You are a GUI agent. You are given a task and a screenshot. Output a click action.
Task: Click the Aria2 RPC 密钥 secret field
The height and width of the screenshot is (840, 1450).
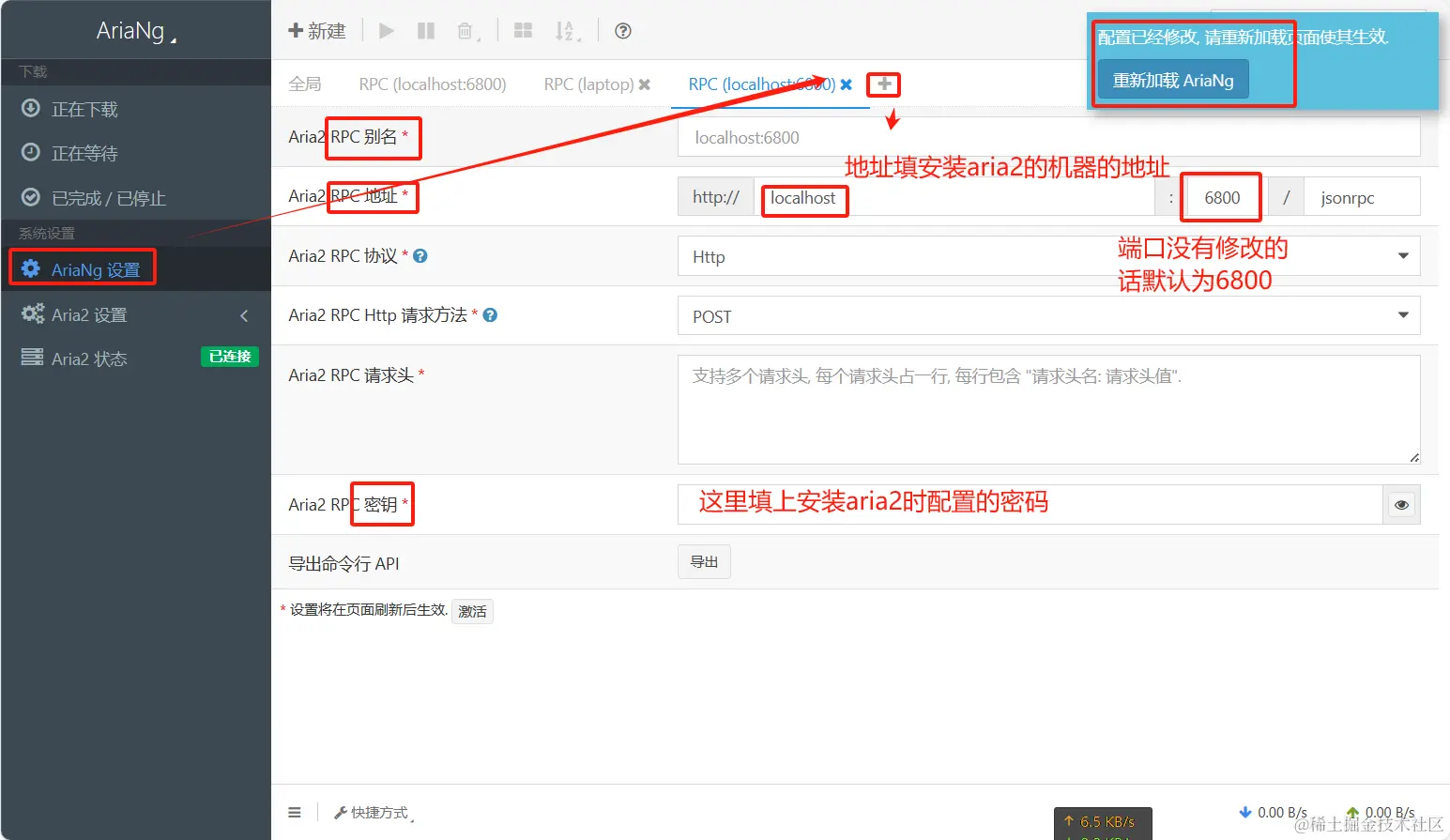click(1030, 504)
